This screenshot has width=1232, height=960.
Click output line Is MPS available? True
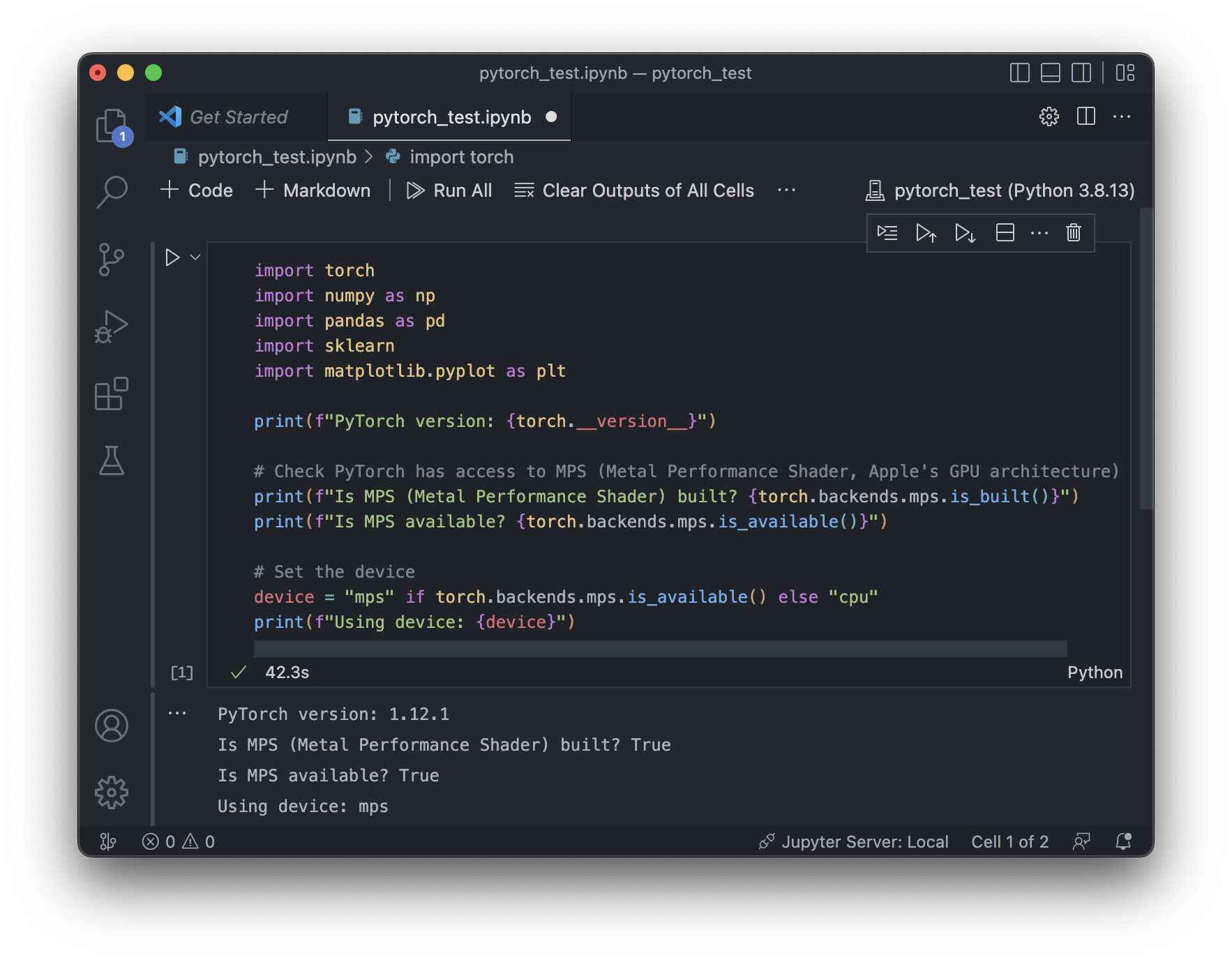pyautogui.click(x=328, y=775)
